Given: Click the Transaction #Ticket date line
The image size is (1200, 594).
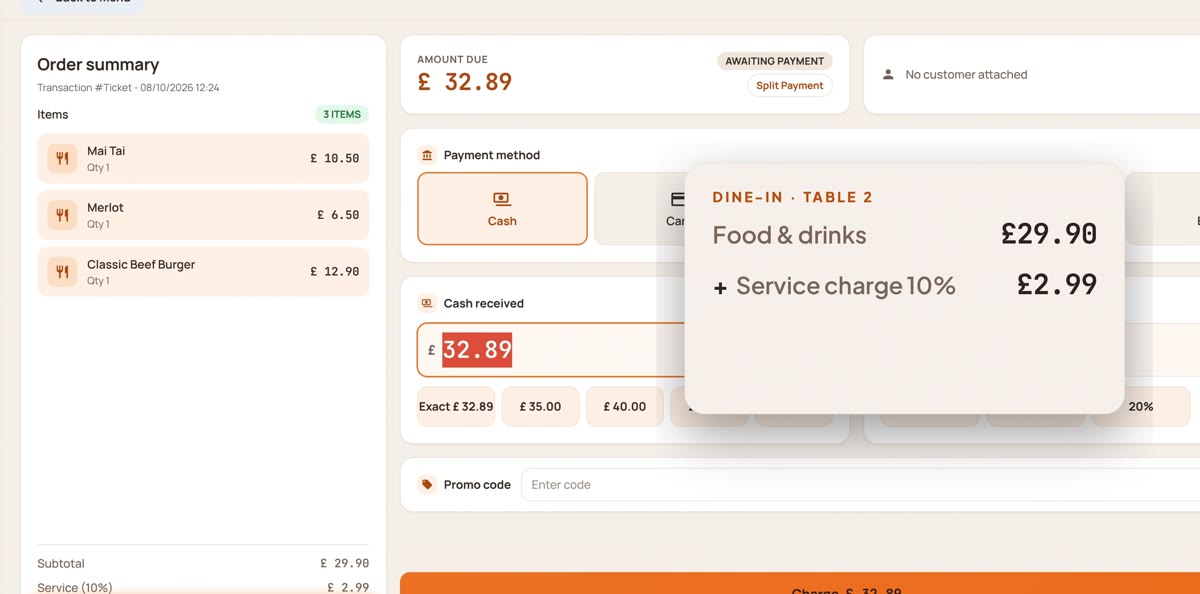Looking at the screenshot, I should pyautogui.click(x=128, y=88).
